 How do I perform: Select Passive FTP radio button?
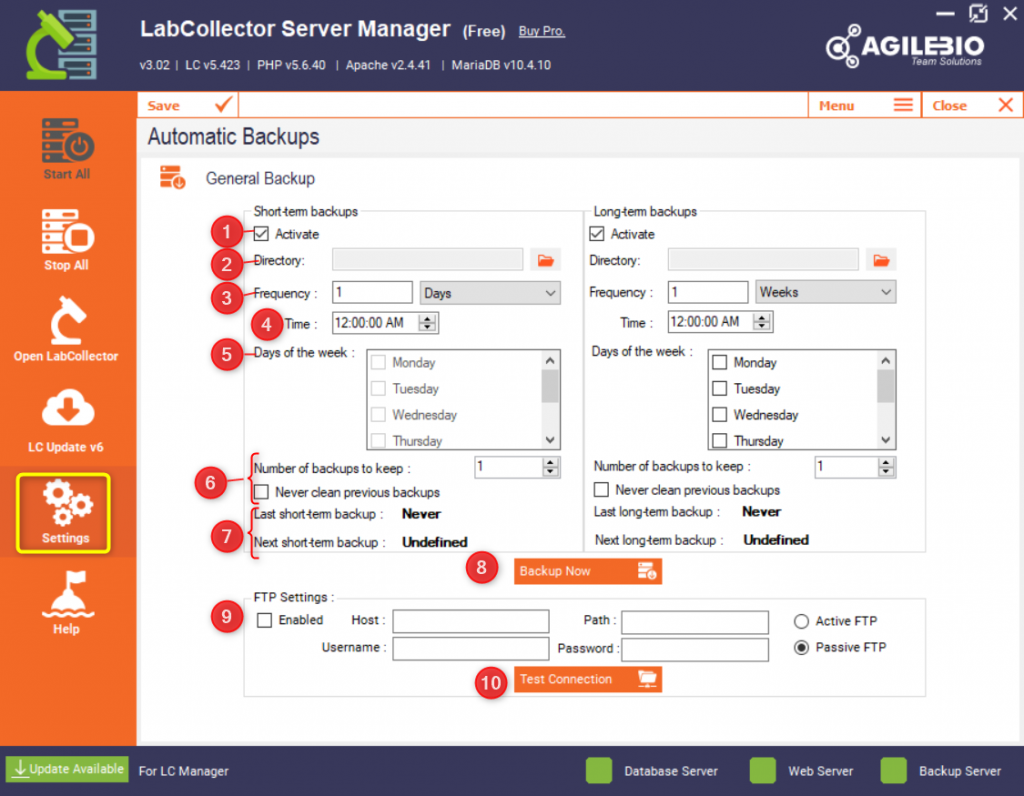click(801, 648)
